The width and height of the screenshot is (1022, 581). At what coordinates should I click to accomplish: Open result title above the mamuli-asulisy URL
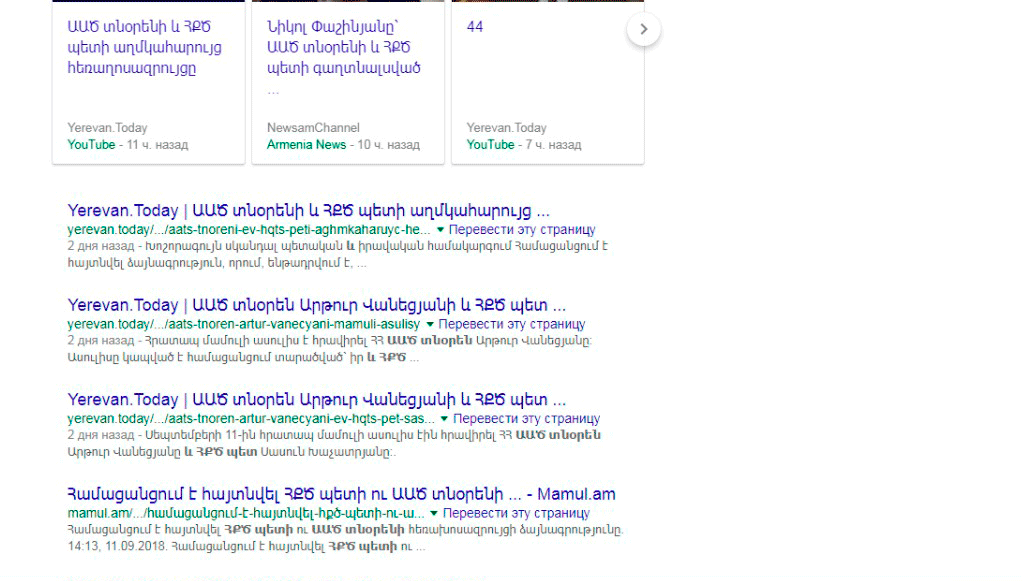click(x=316, y=305)
